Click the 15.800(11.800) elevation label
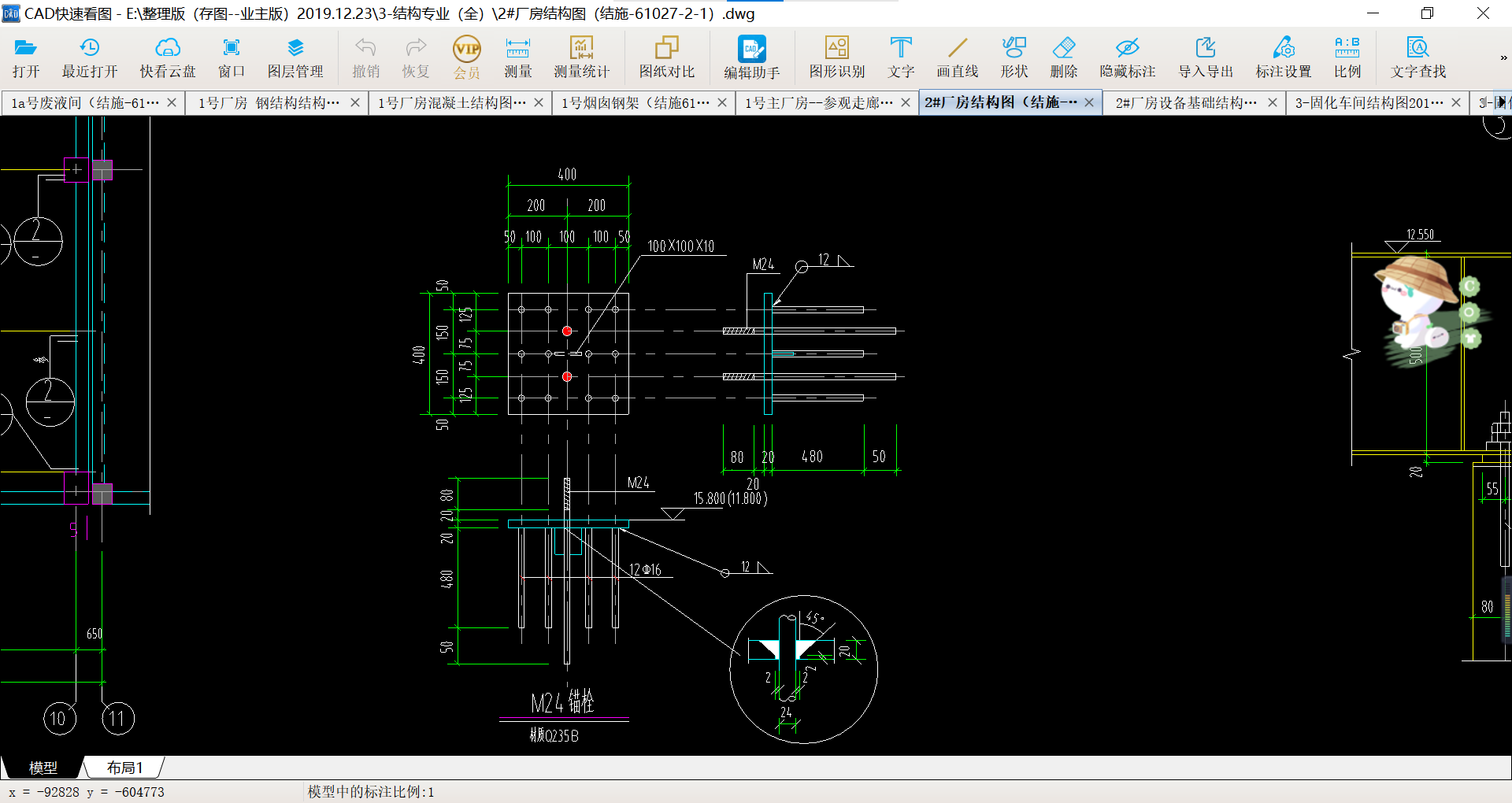 click(730, 498)
